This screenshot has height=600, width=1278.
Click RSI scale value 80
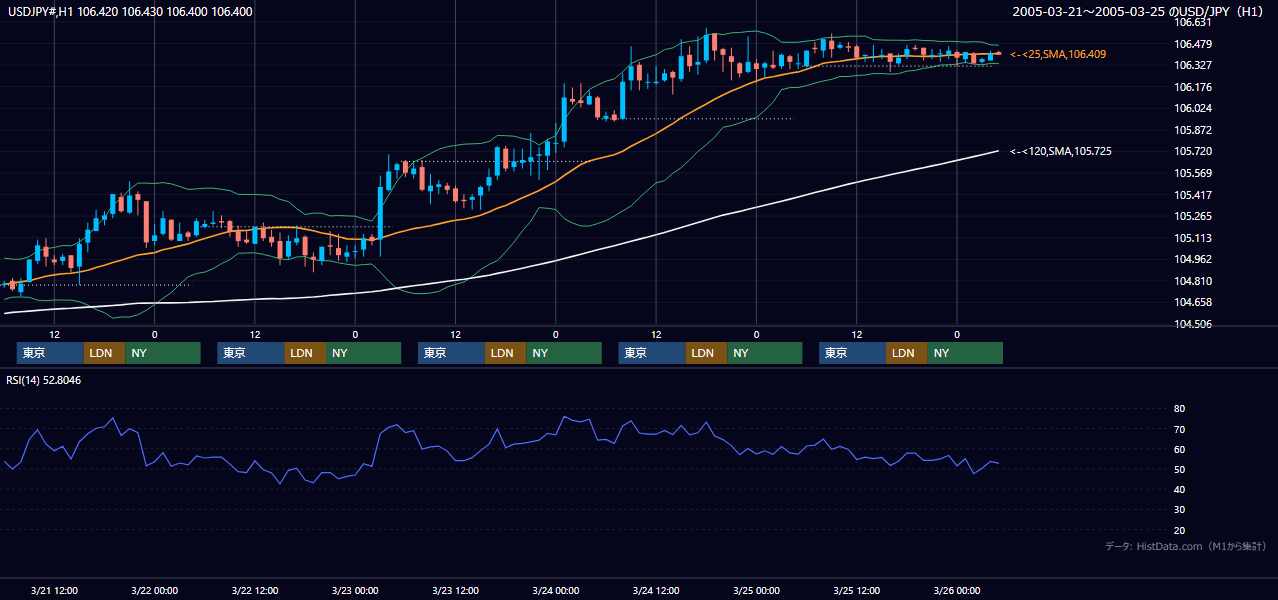click(x=1180, y=409)
